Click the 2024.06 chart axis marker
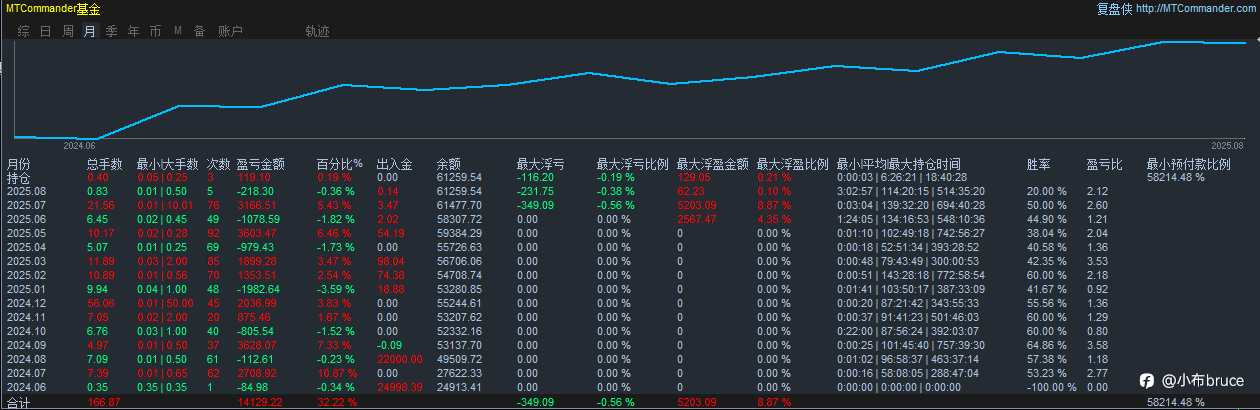Viewport: 1260px width, 410px height. click(x=78, y=145)
